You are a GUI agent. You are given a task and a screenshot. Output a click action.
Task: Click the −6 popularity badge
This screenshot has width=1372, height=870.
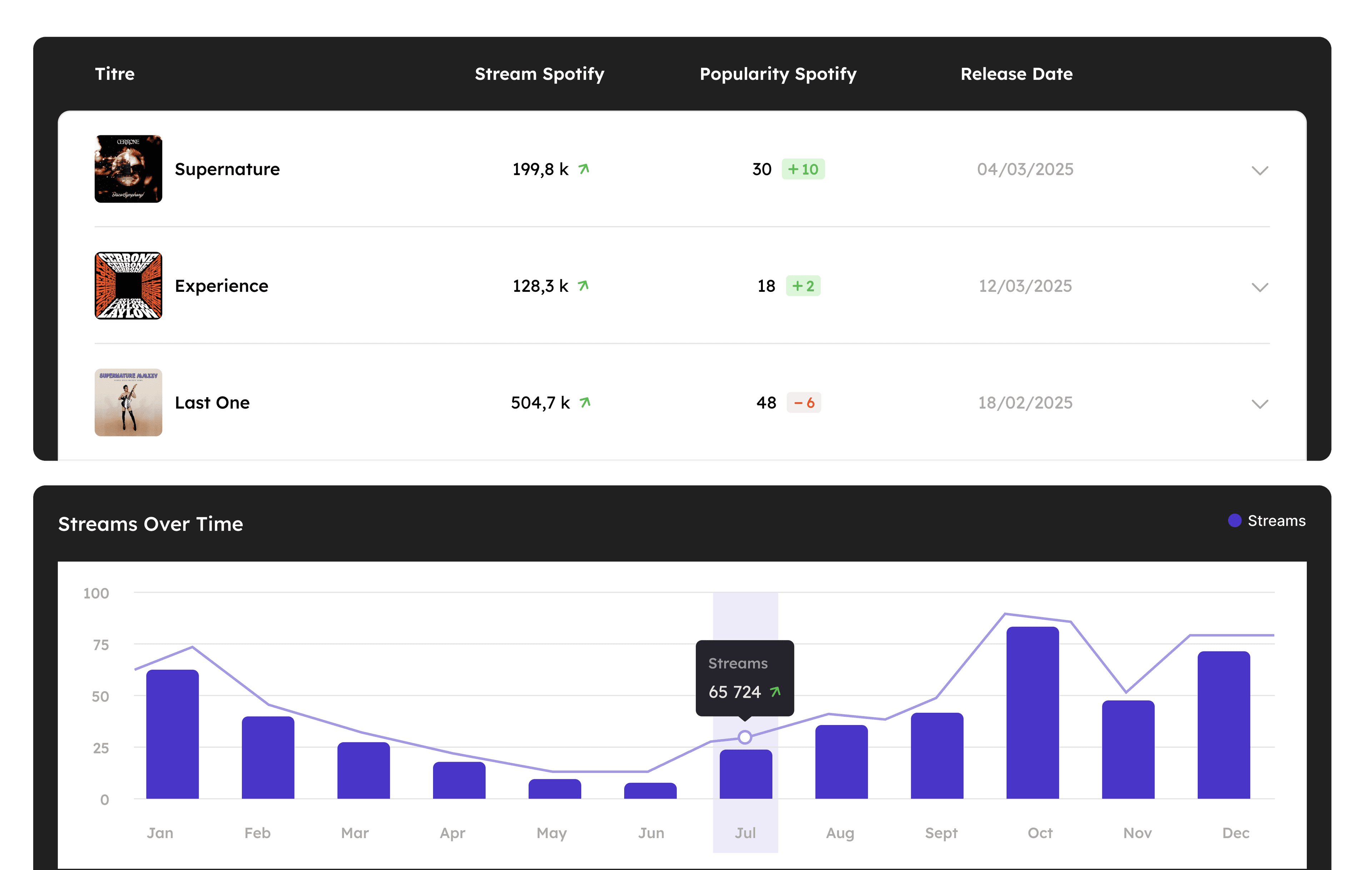(804, 402)
